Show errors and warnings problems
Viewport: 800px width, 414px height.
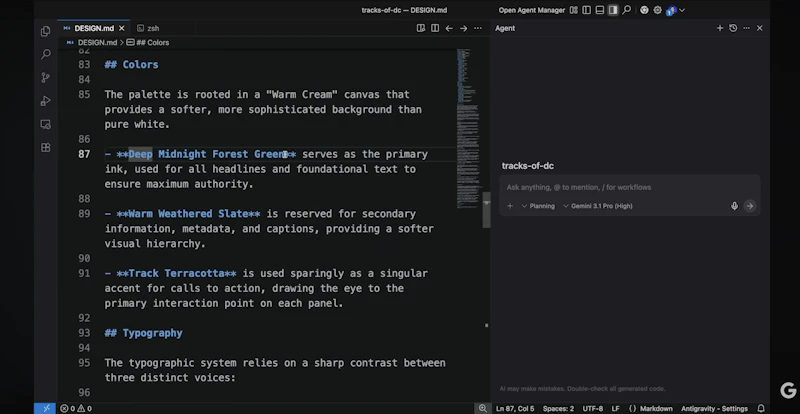76,408
